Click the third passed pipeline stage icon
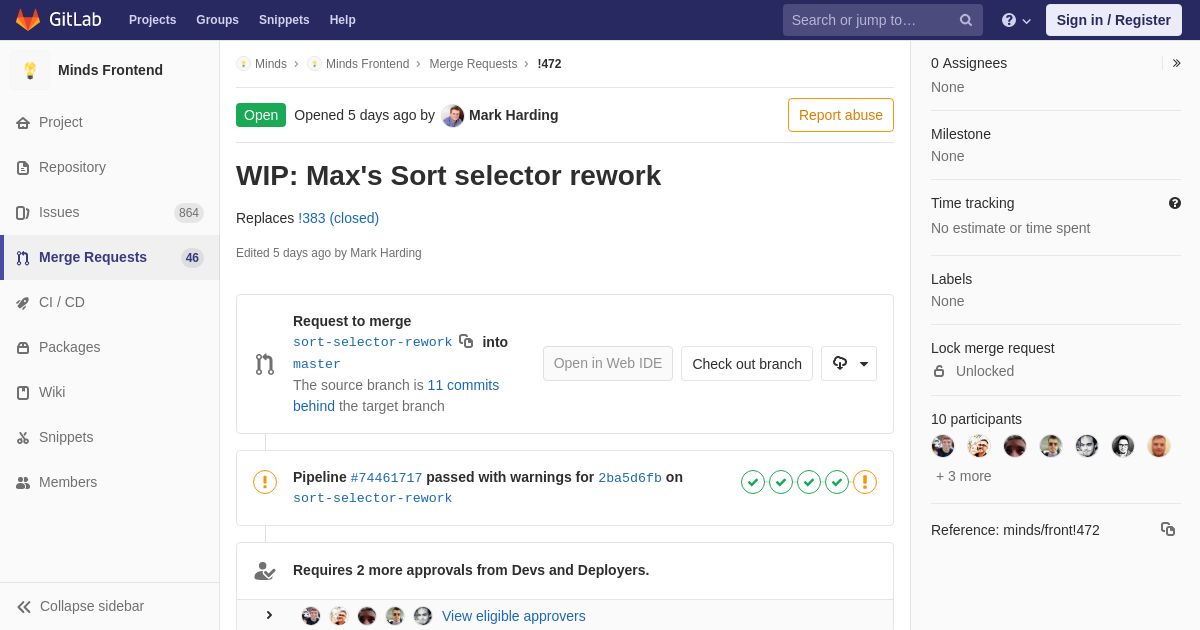Screen dimensions: 1200x630 (809, 482)
